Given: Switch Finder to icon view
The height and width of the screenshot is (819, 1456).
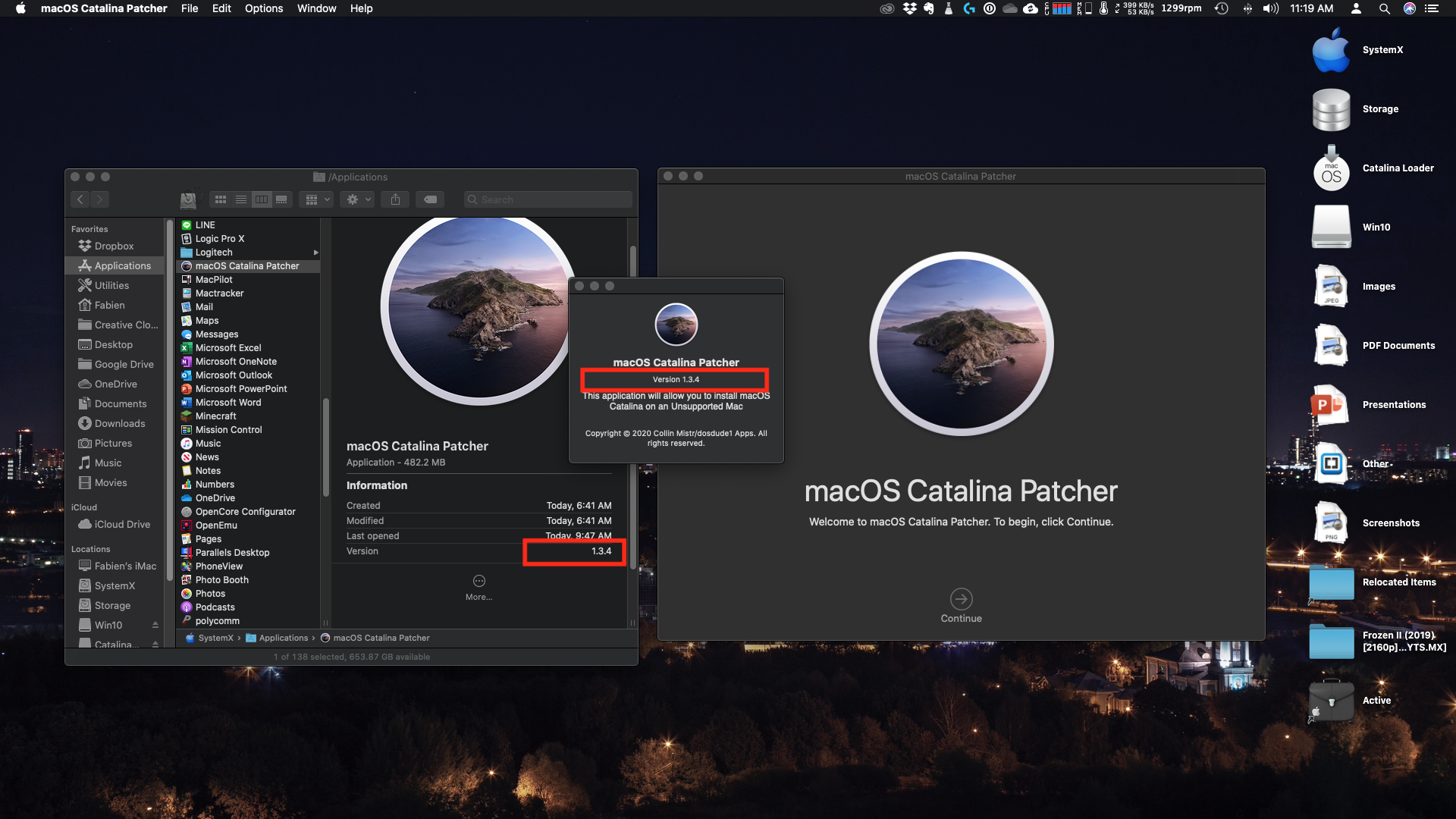Looking at the screenshot, I should click(221, 199).
